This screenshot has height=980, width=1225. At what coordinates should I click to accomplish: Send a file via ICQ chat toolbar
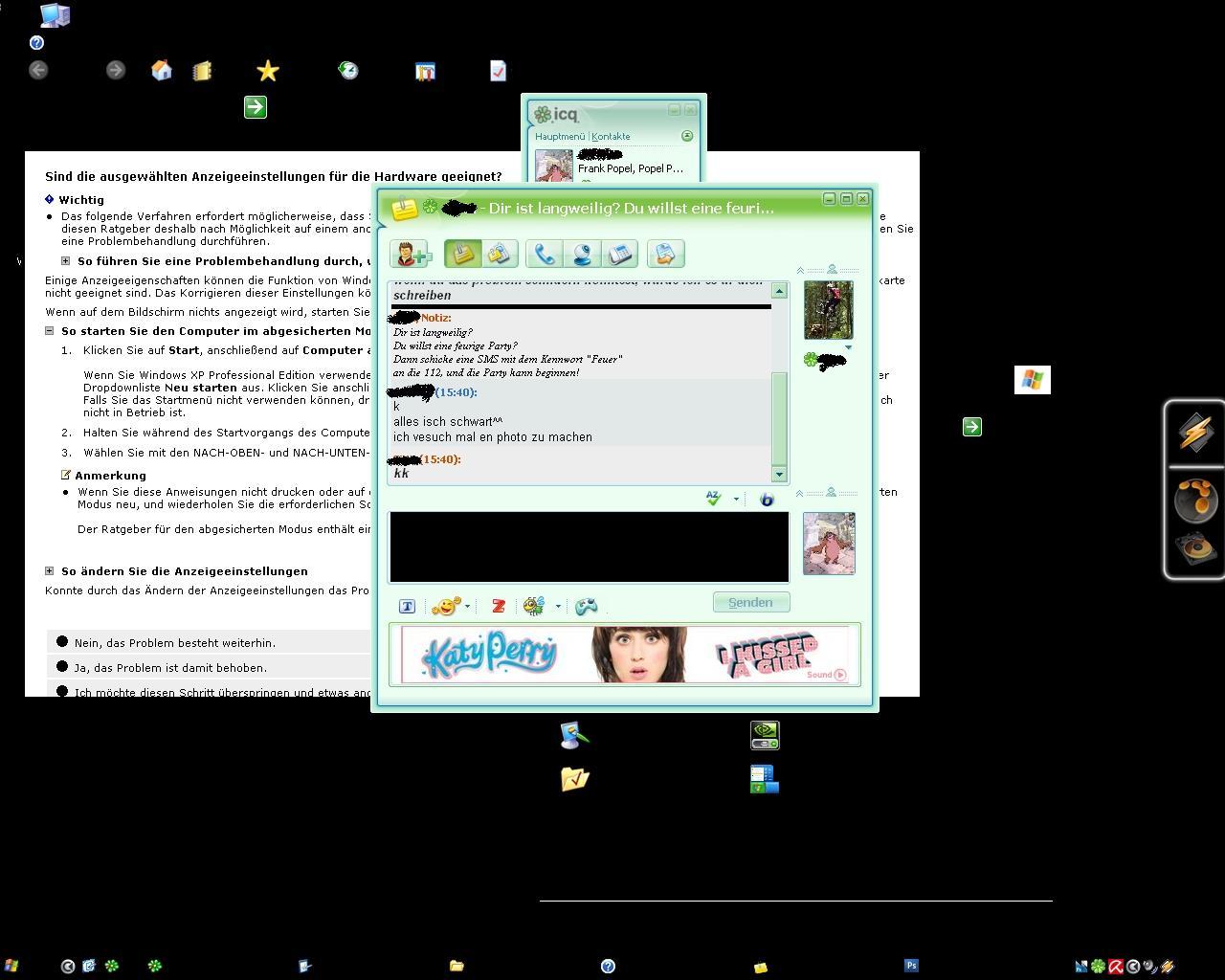665,254
